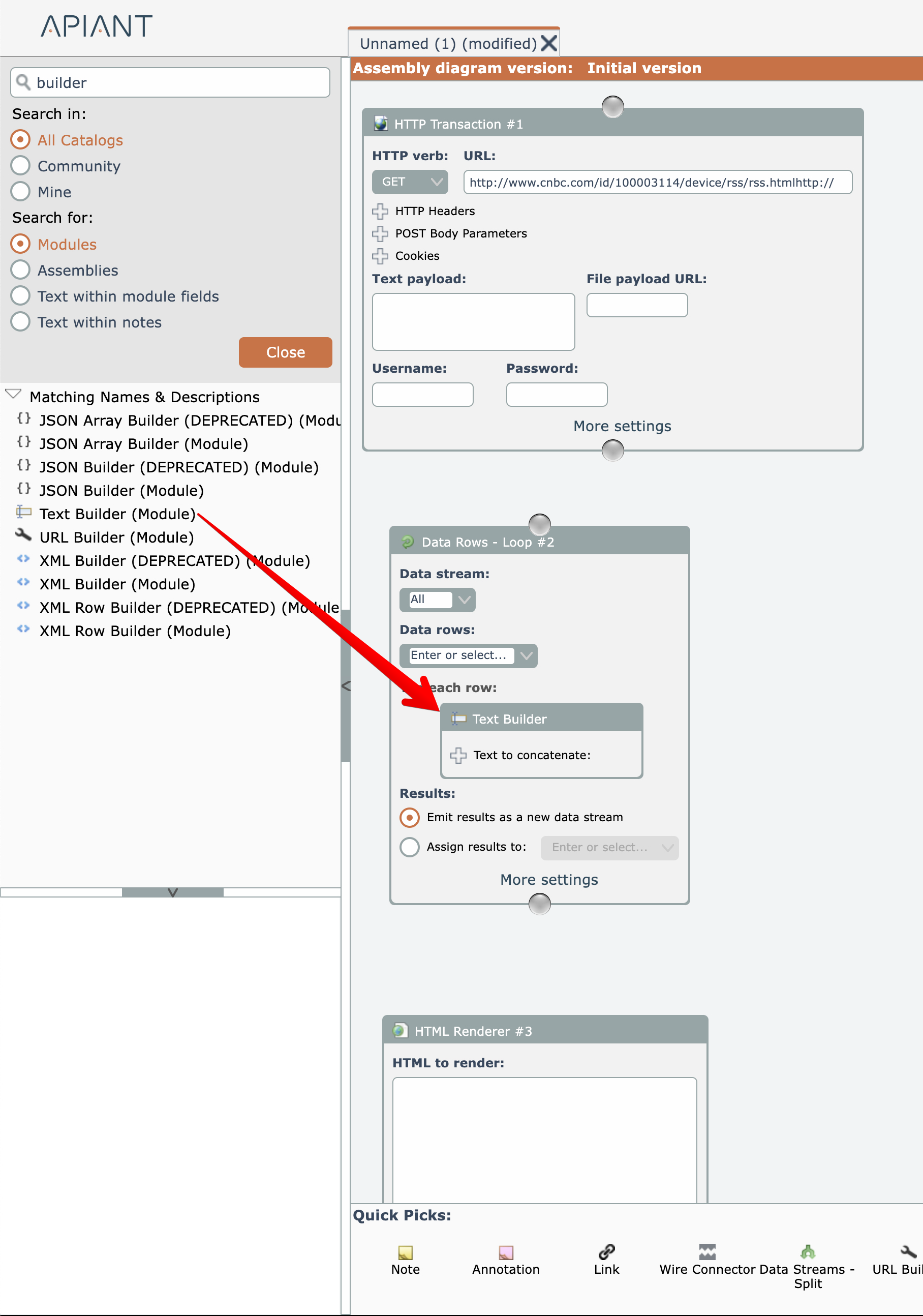Click the URL input field
The image size is (923, 1316).
click(657, 182)
